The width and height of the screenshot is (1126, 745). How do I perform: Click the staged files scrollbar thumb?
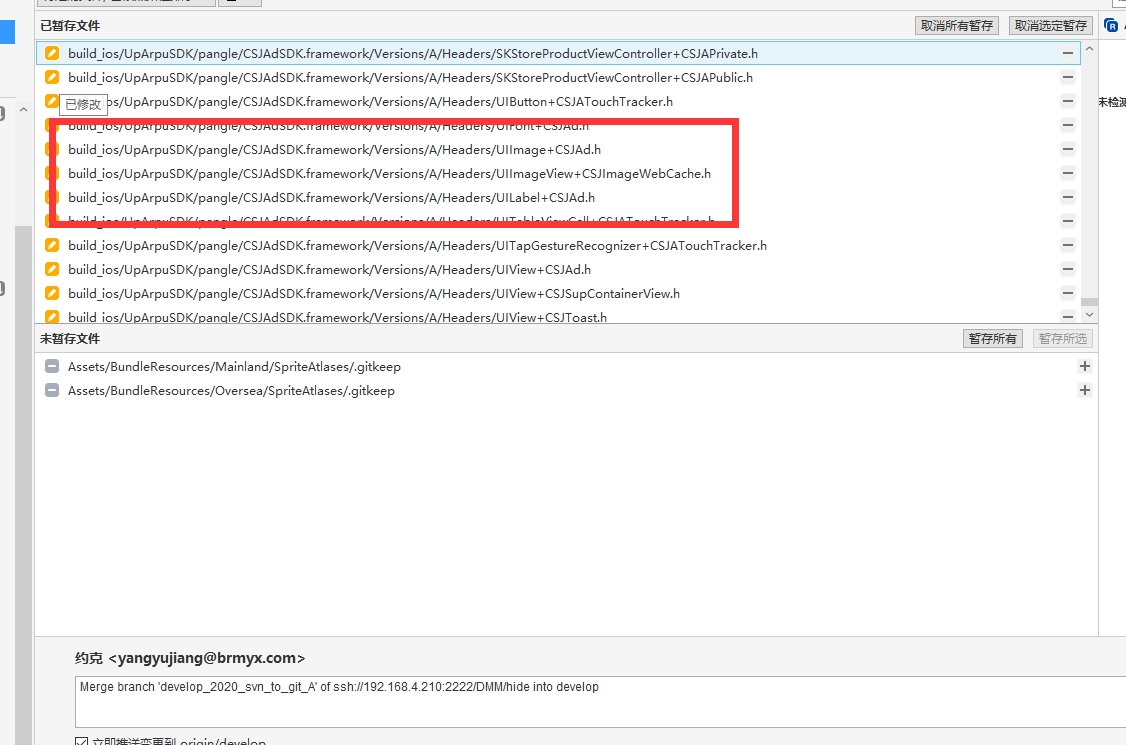pyautogui.click(x=1089, y=302)
